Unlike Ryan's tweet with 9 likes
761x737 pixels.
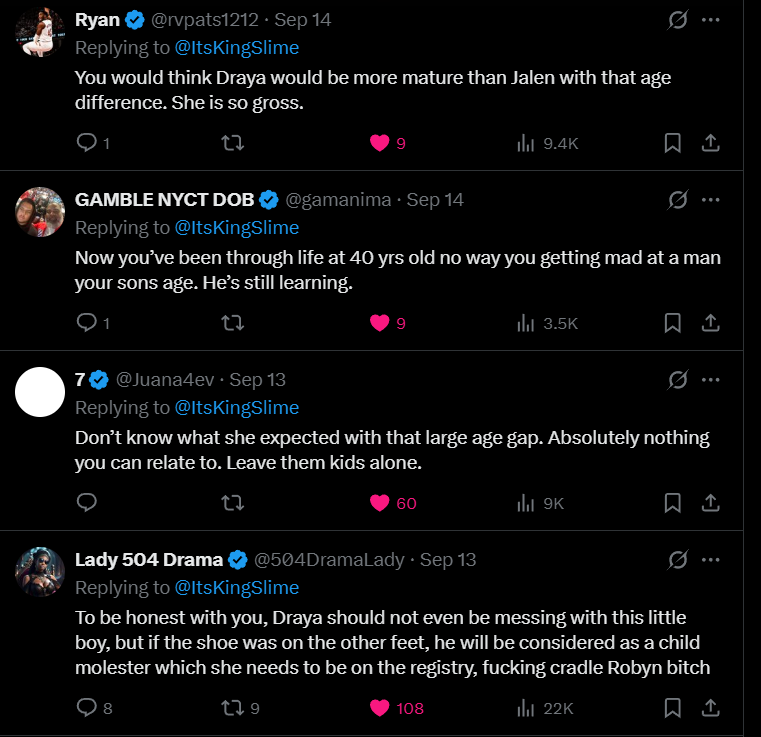[379, 143]
